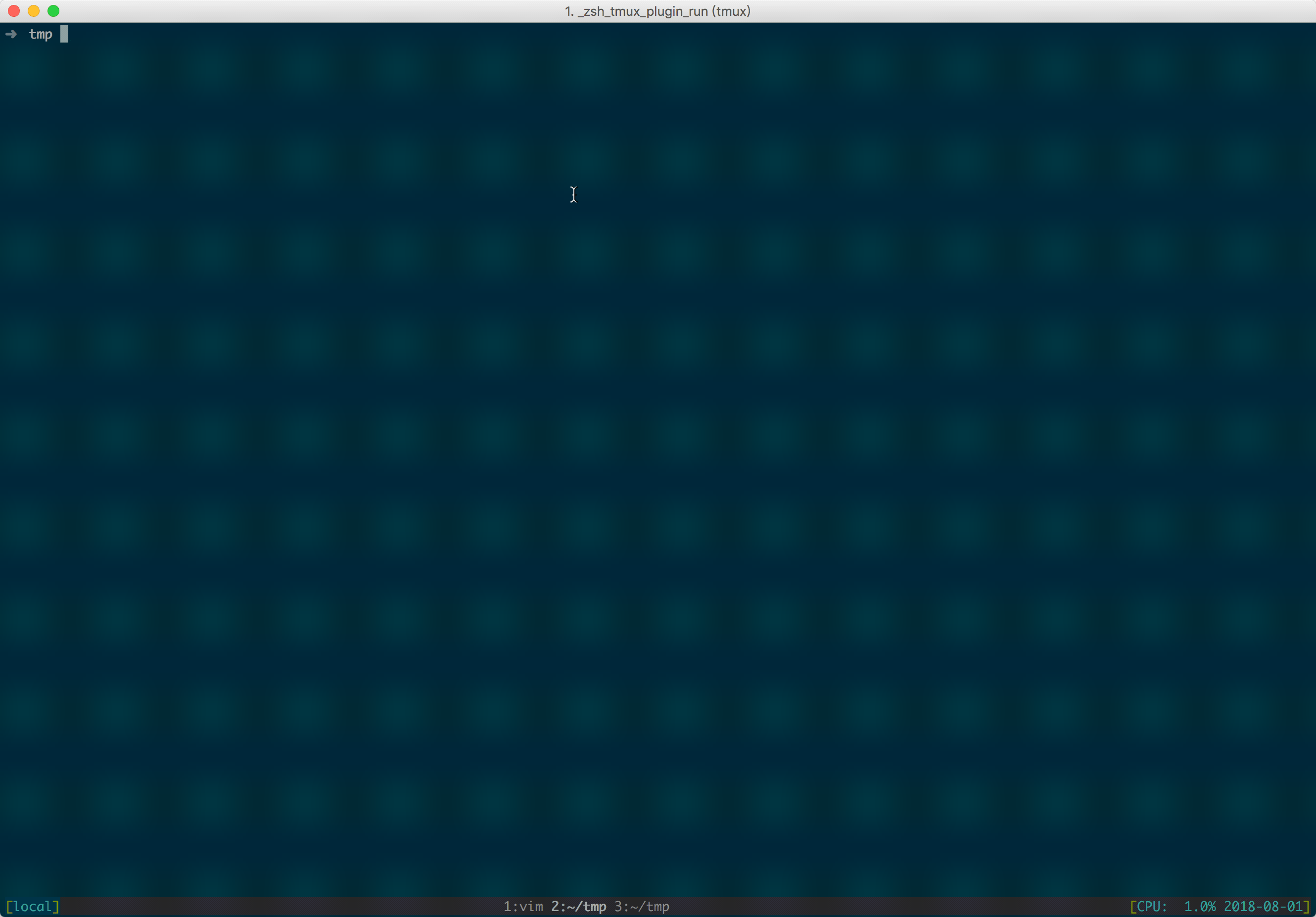Click the empty terminal pane area
The image size is (1316, 917).
pyautogui.click(x=658, y=458)
